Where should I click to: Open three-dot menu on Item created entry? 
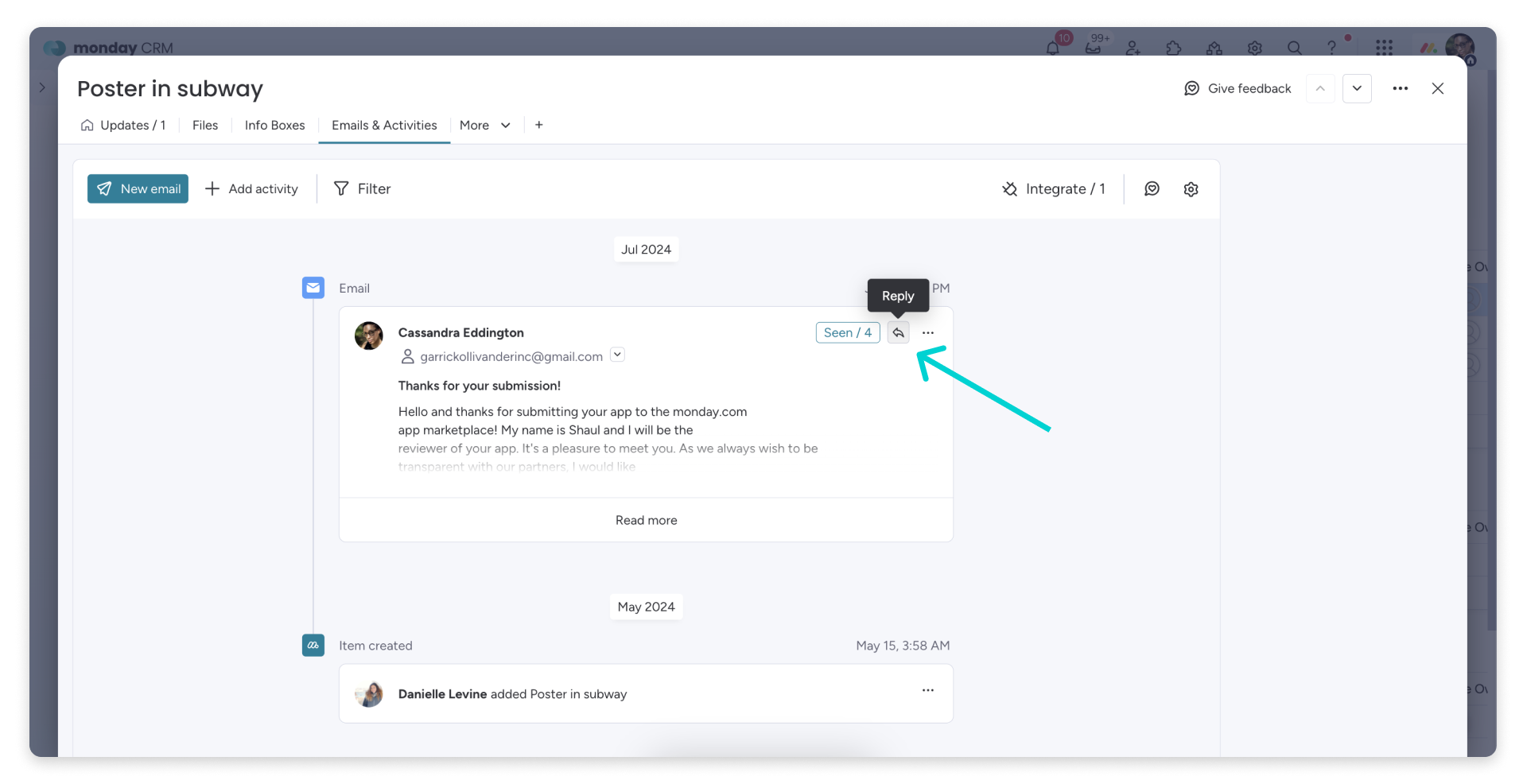927,690
